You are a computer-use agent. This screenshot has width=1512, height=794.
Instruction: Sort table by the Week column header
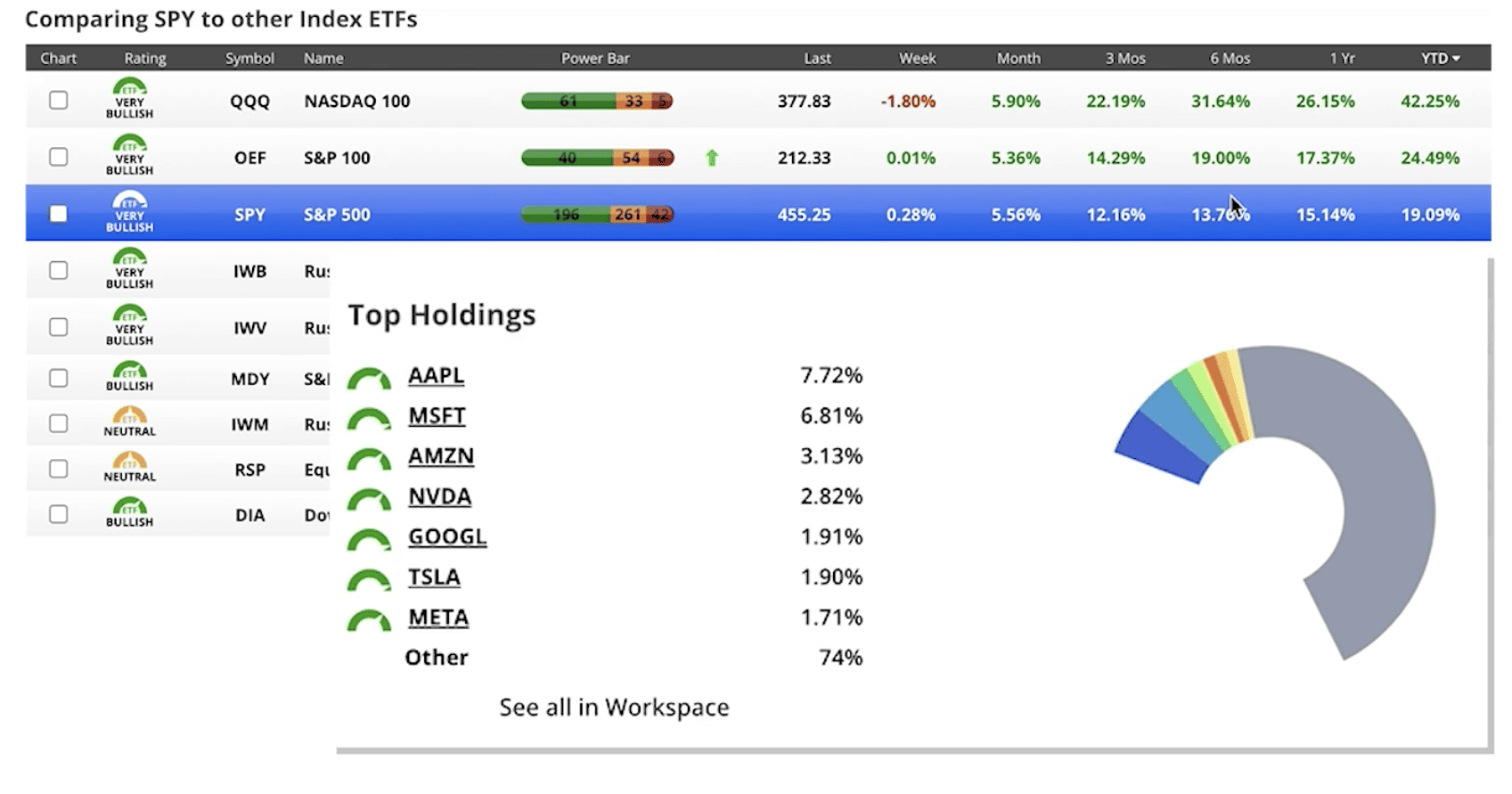click(x=917, y=58)
